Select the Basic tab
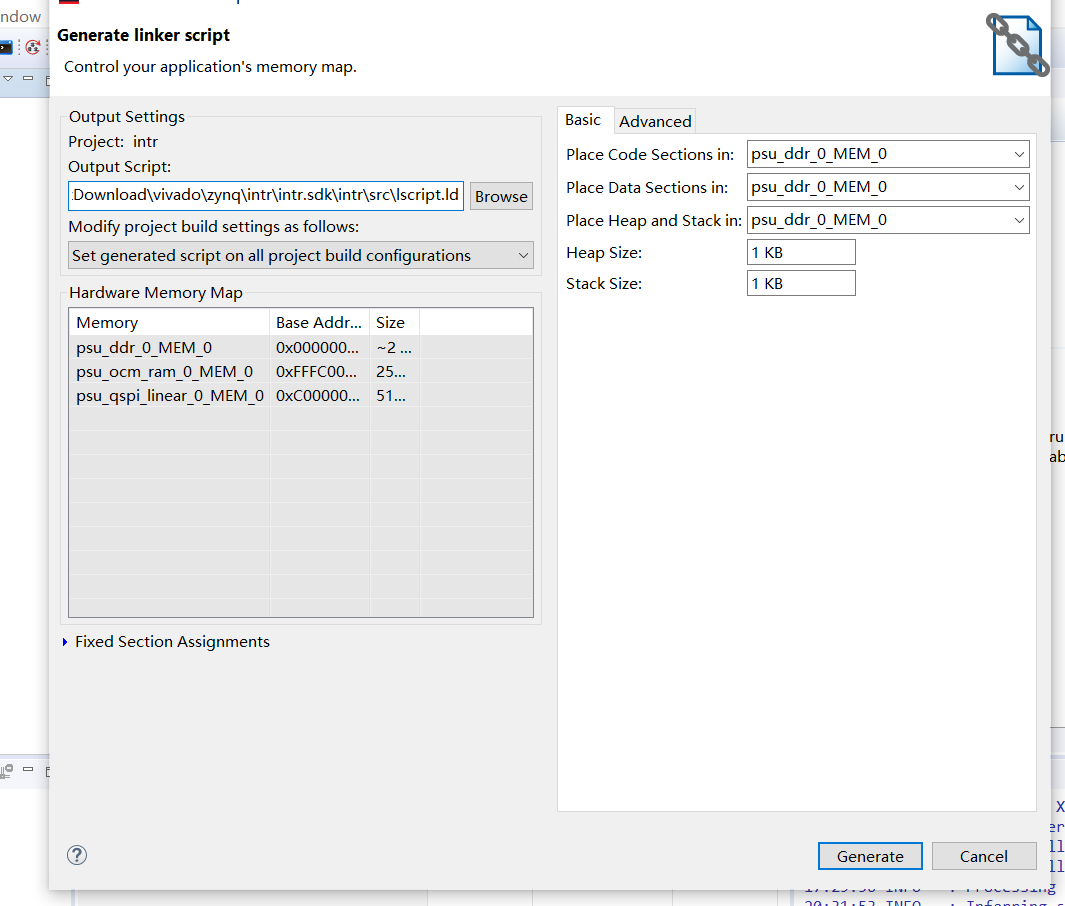The height and width of the screenshot is (906, 1065). pos(583,120)
